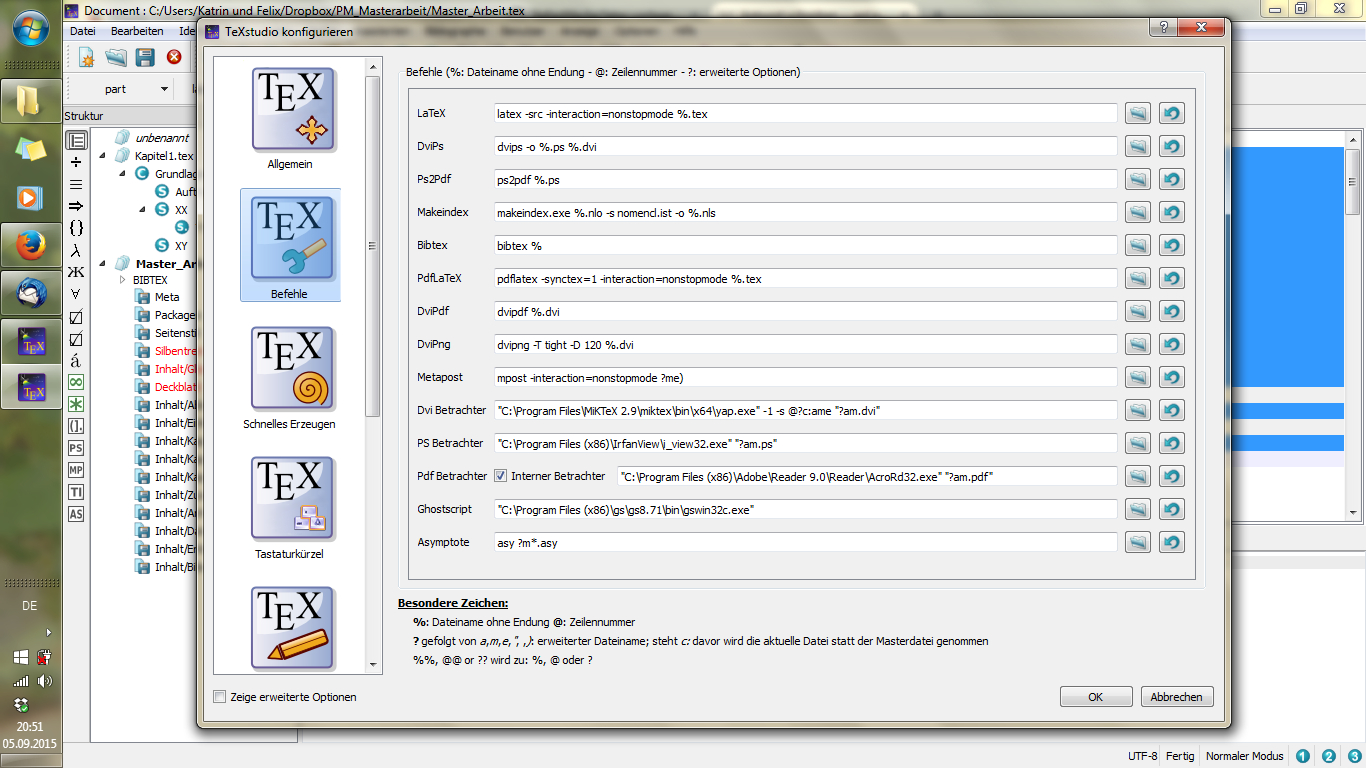Click bookmark 1 icon in status bar
Viewport: 1366px width, 768px height.
tap(1301, 756)
